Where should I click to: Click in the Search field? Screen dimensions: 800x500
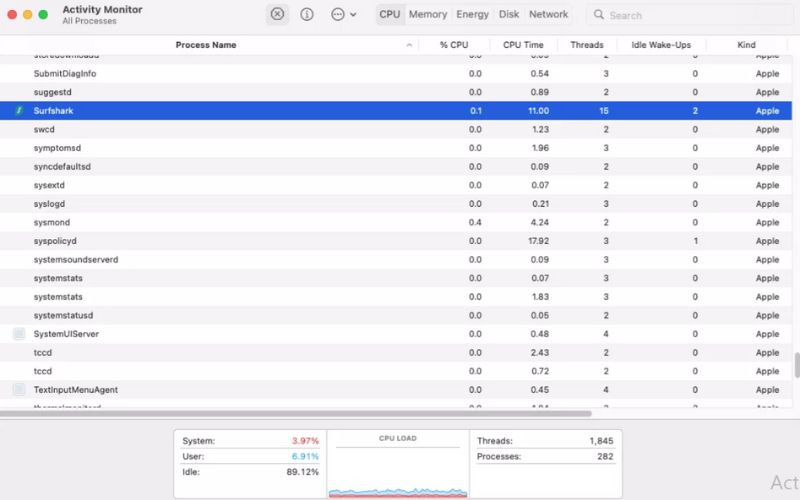coord(690,15)
